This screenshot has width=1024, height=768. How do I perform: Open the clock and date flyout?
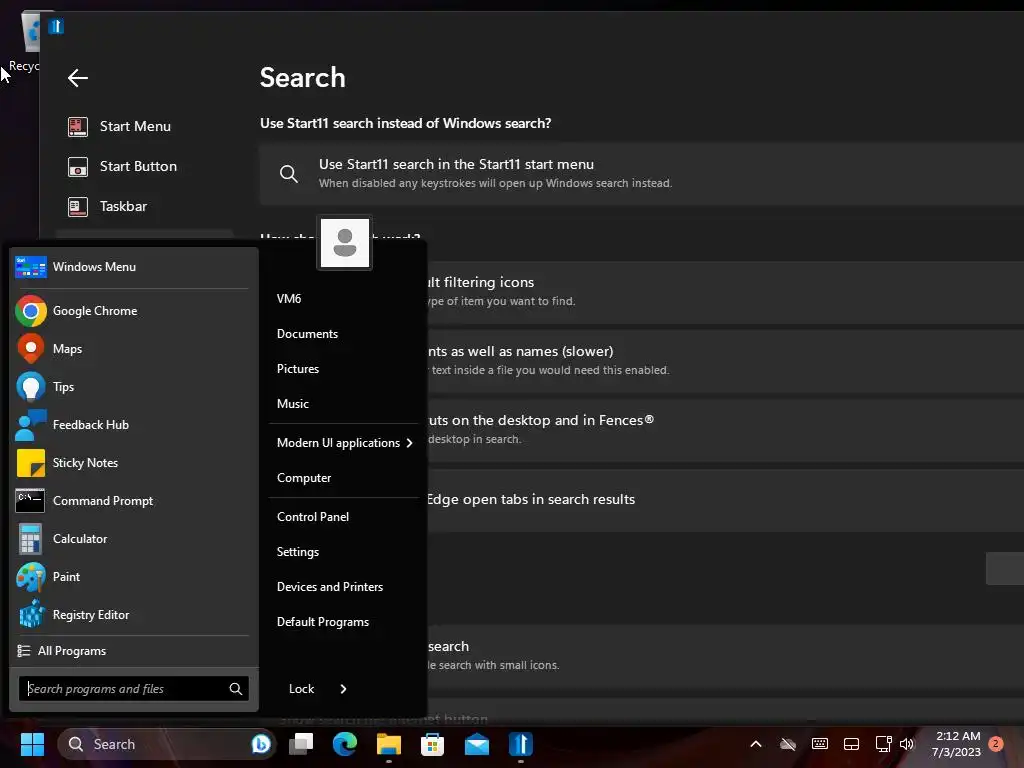pyautogui.click(x=956, y=744)
